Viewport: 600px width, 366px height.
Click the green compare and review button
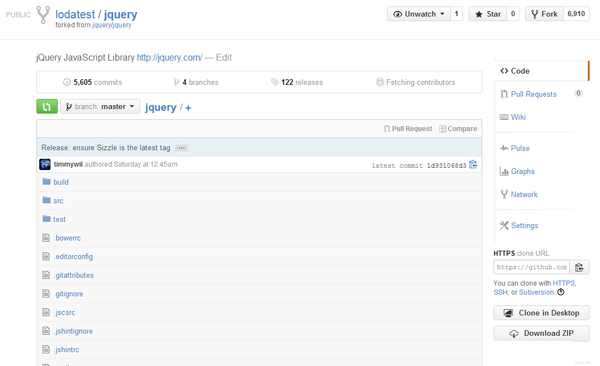(x=47, y=106)
